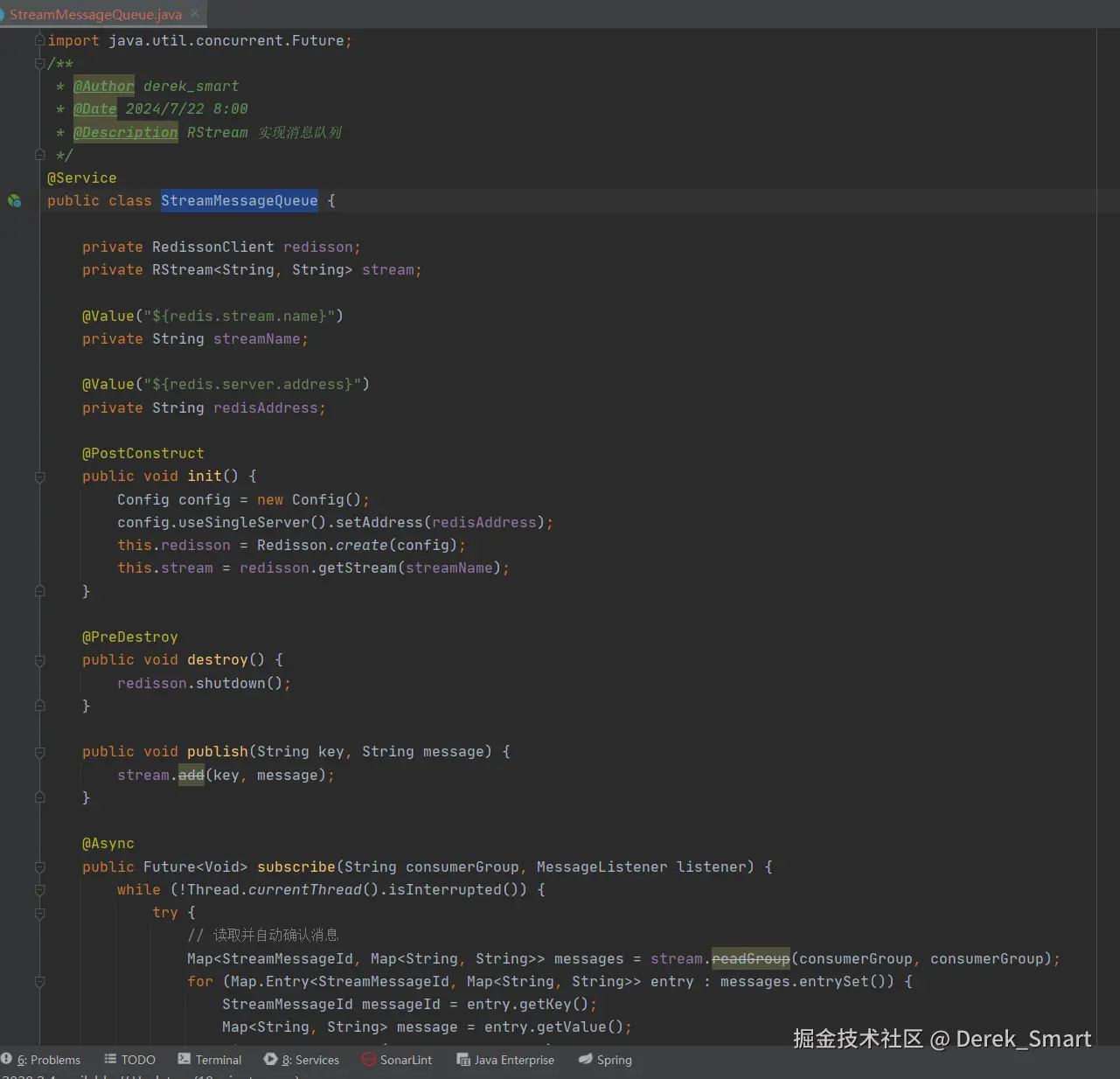Collapse the destroy() method body
Screen dimensions: 1120x1079
(39, 660)
